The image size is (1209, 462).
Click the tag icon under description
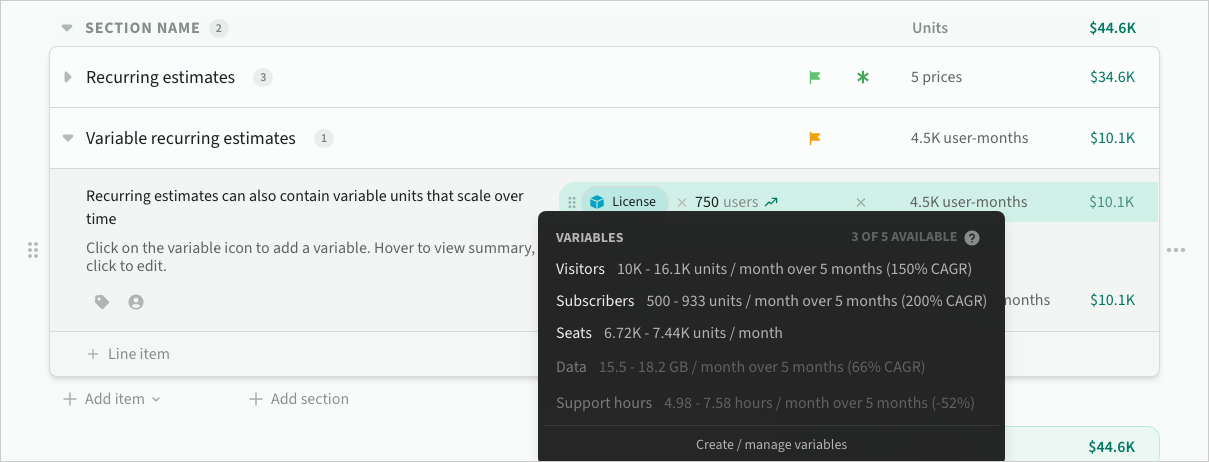102,301
